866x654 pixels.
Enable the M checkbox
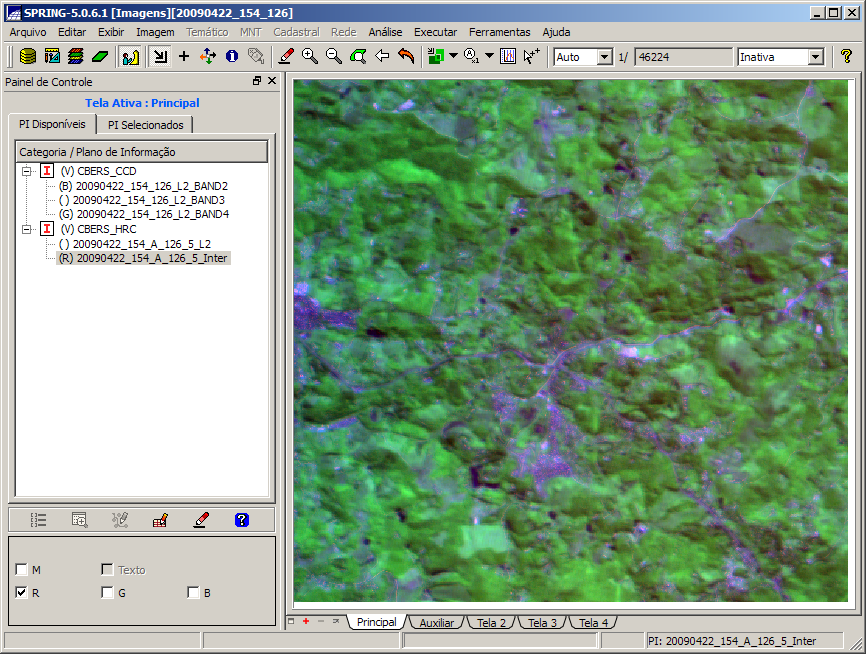pos(22,570)
